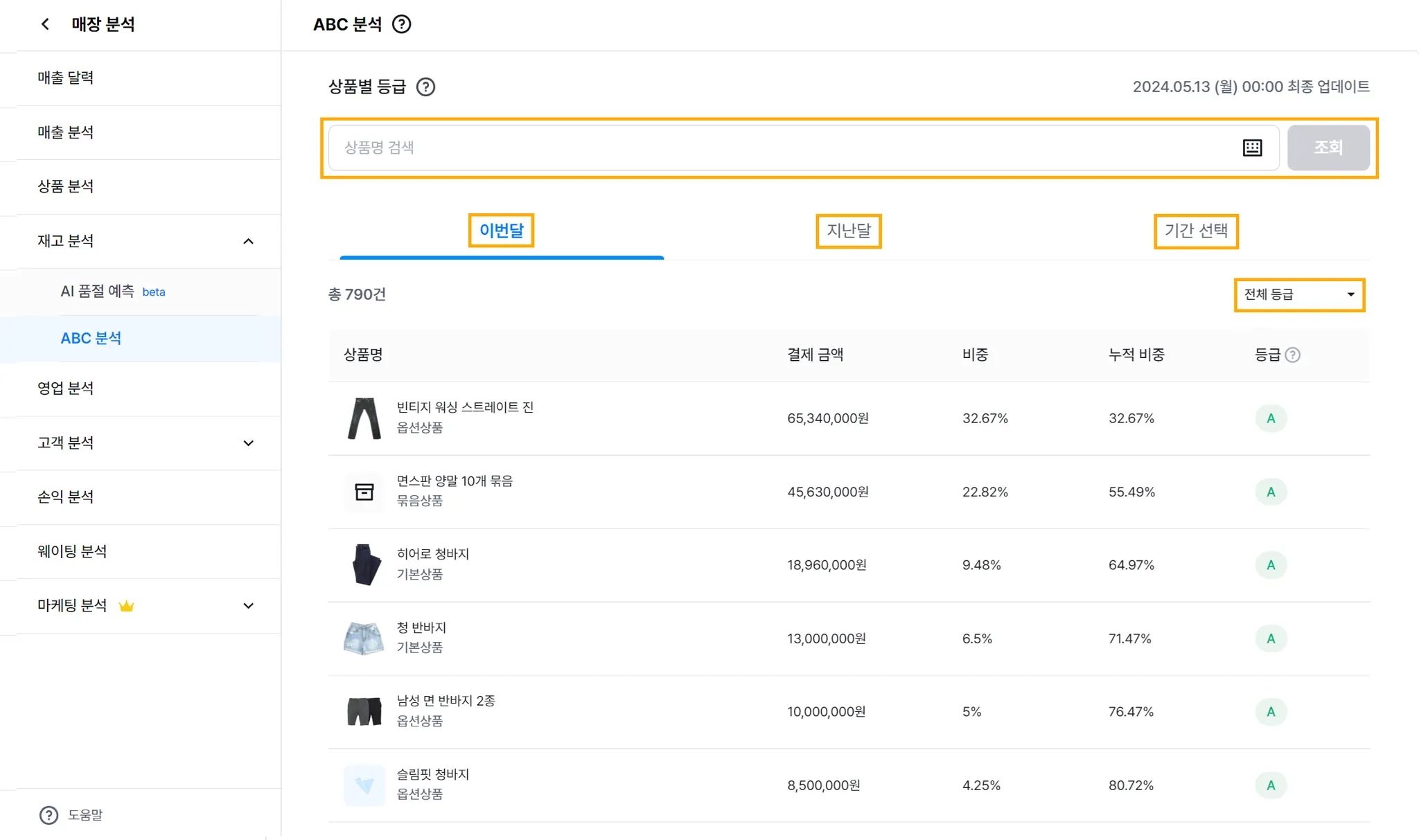
Task: Click the help icon next to 상품별 등급
Action: click(x=425, y=87)
